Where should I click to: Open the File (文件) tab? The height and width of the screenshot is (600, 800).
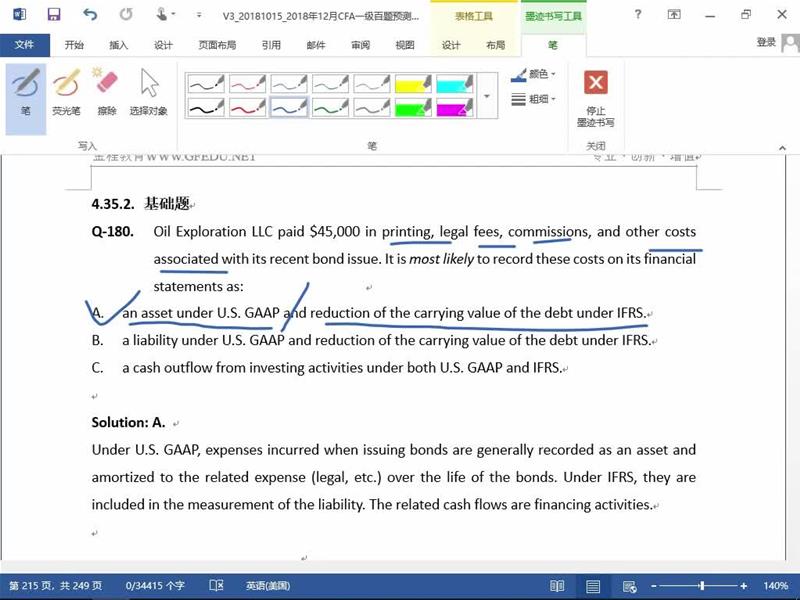click(24, 45)
